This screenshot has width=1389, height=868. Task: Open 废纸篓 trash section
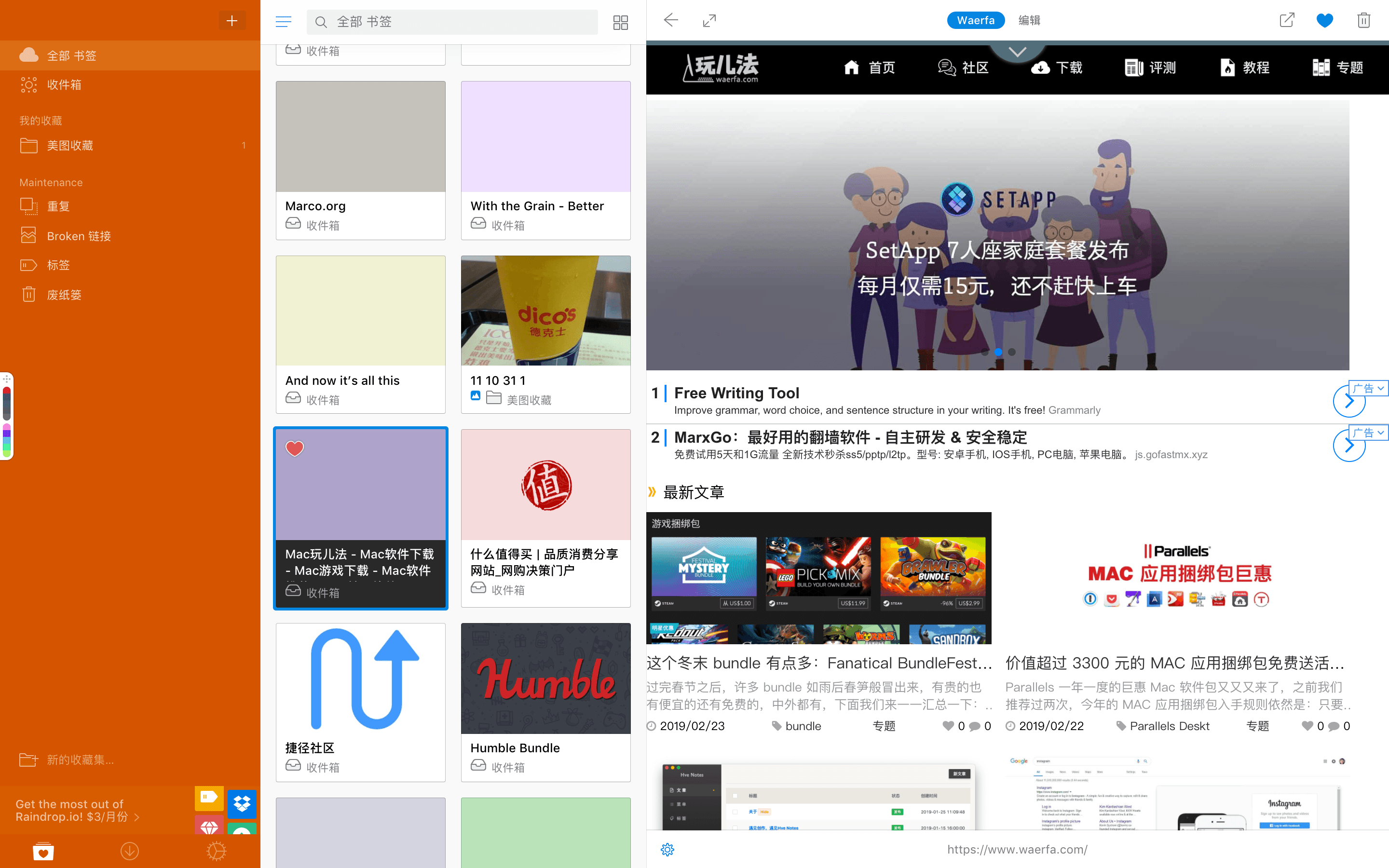(130, 295)
